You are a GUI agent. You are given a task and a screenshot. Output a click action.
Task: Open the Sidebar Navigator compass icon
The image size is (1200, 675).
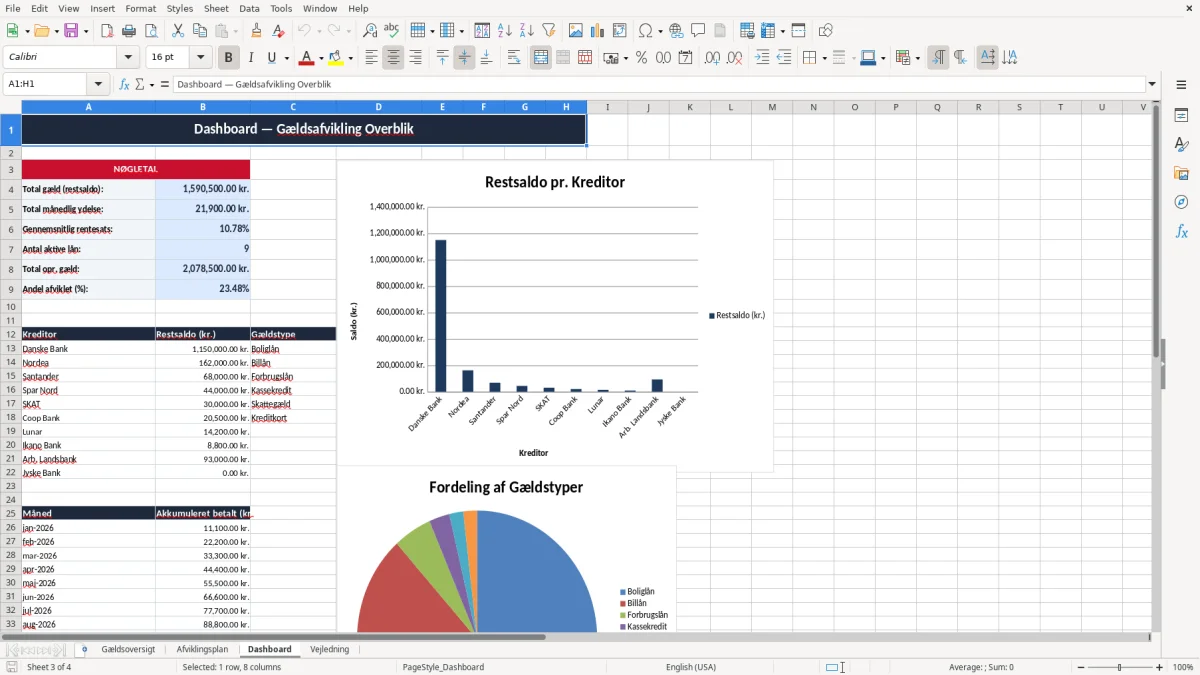pyautogui.click(x=1181, y=202)
